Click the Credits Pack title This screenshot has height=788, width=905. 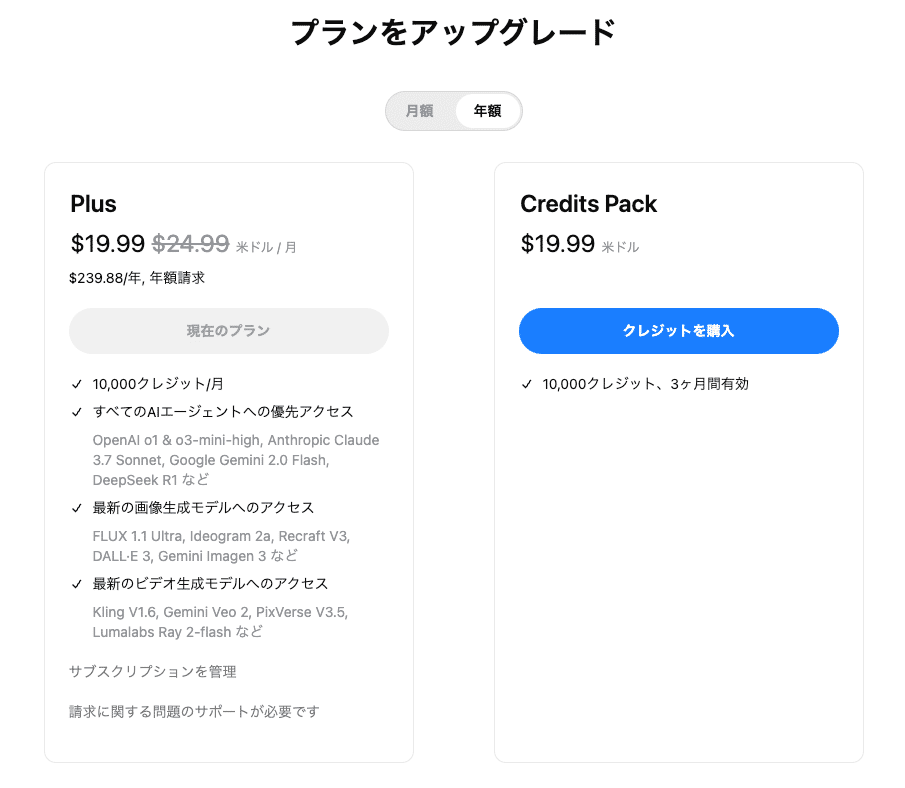click(588, 204)
